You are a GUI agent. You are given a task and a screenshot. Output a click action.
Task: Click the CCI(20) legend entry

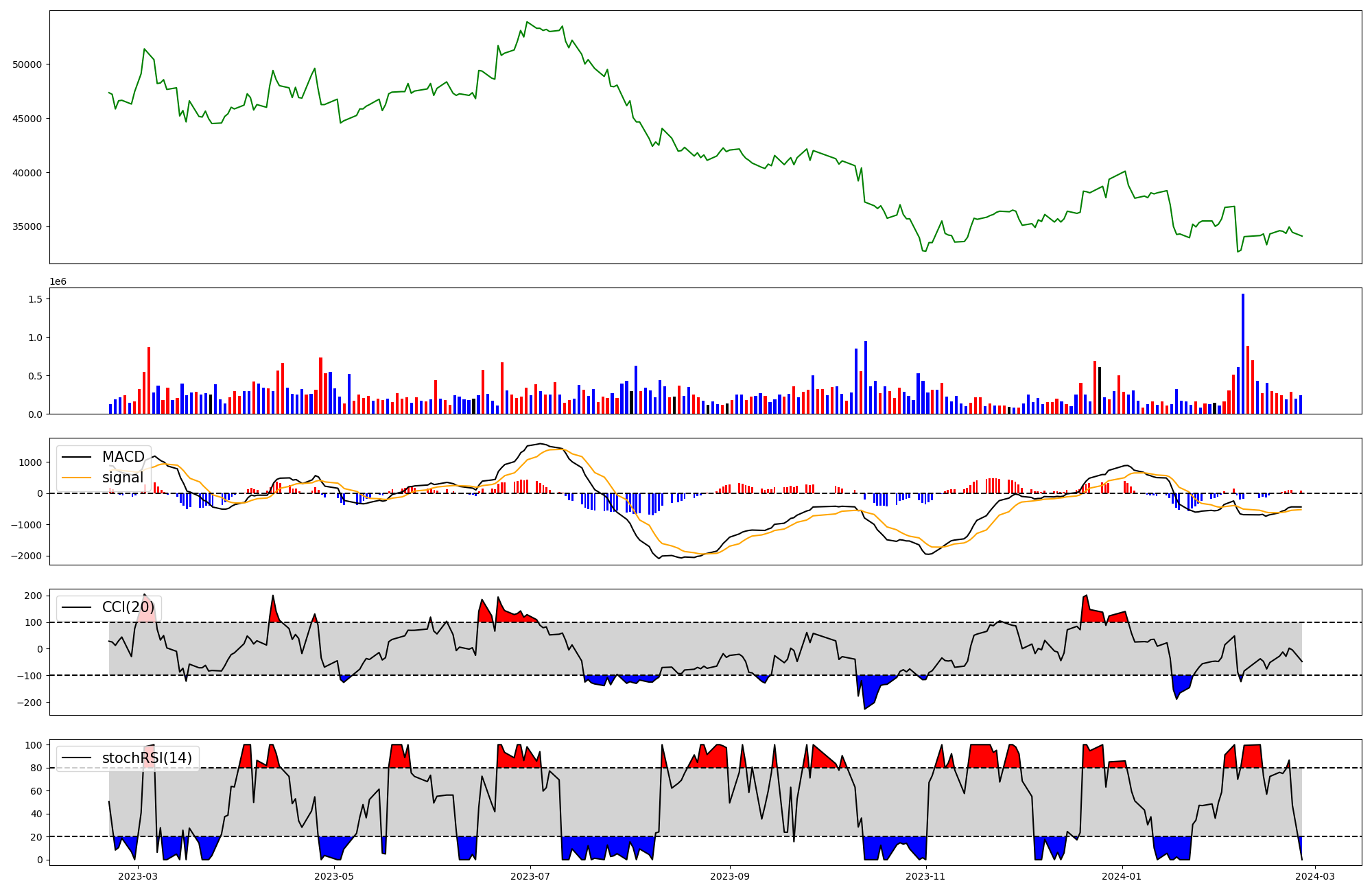(x=128, y=607)
